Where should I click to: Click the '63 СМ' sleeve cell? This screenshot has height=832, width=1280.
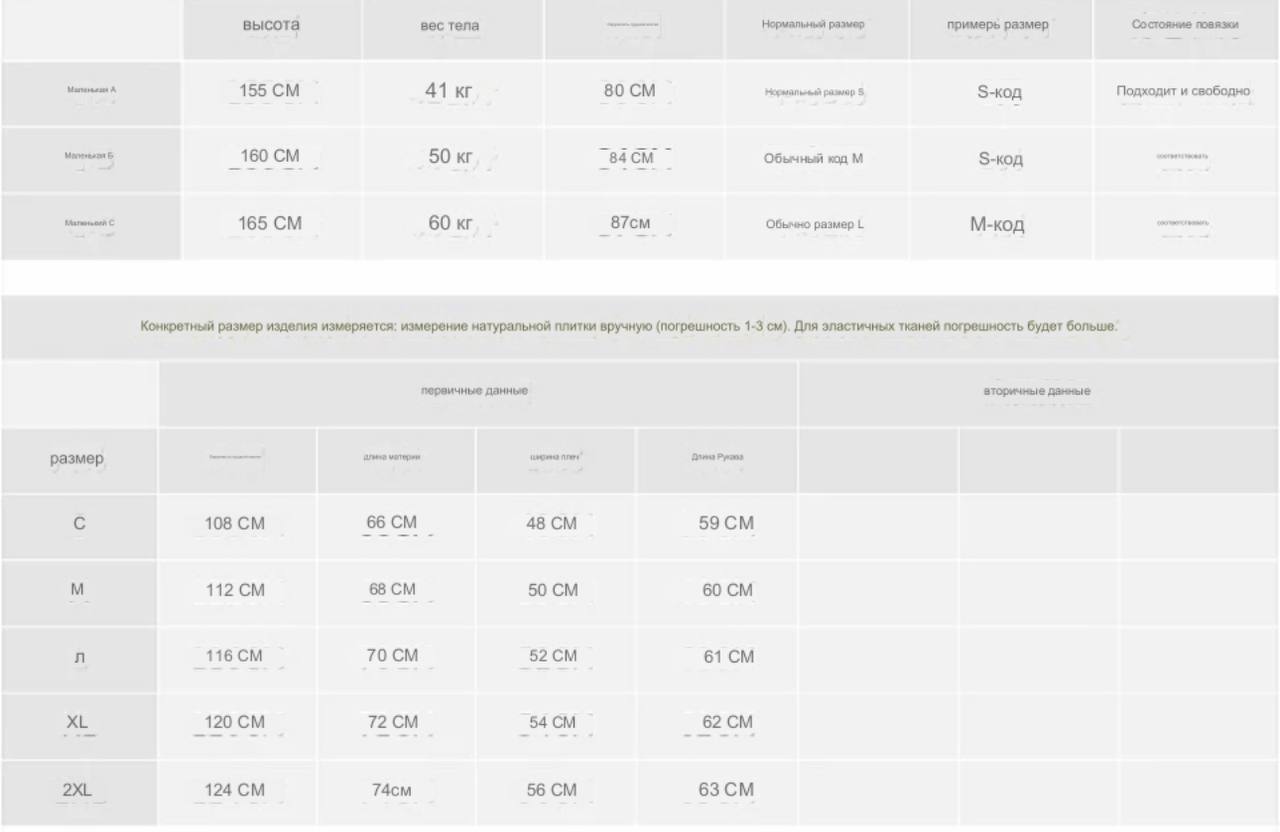click(726, 790)
